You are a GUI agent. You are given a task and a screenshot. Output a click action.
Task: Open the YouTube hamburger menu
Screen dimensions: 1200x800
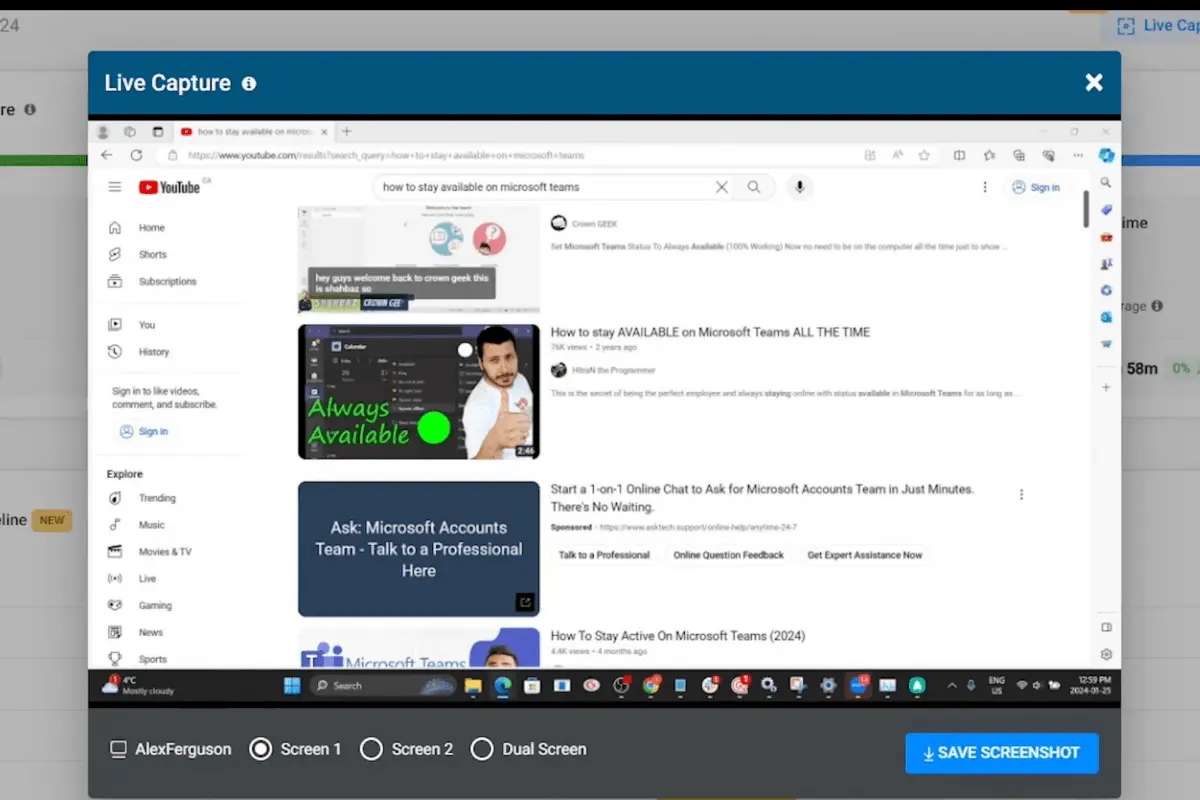[x=115, y=187]
